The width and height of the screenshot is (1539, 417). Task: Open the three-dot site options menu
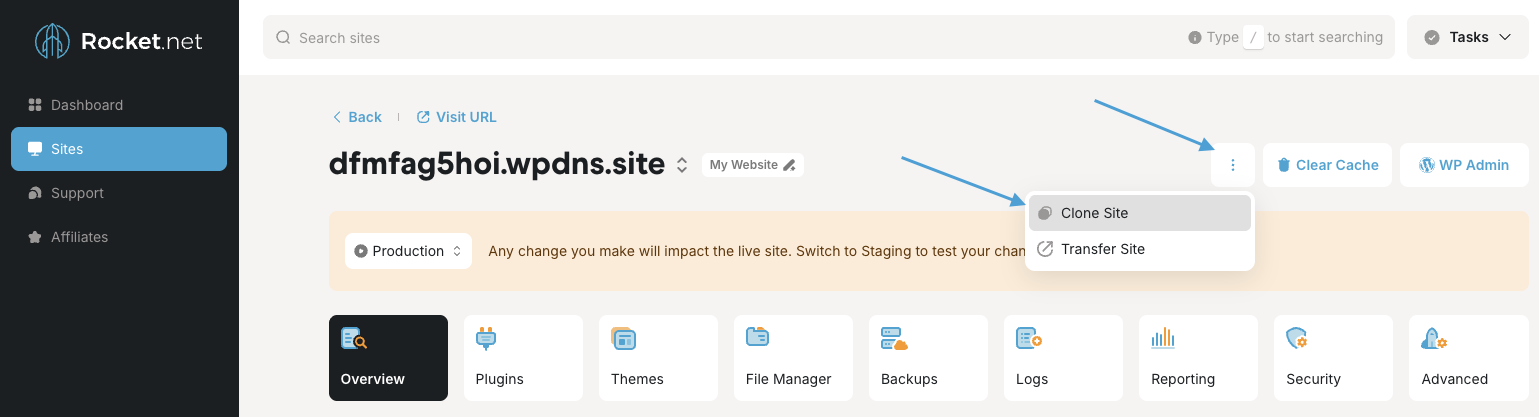(x=1232, y=165)
